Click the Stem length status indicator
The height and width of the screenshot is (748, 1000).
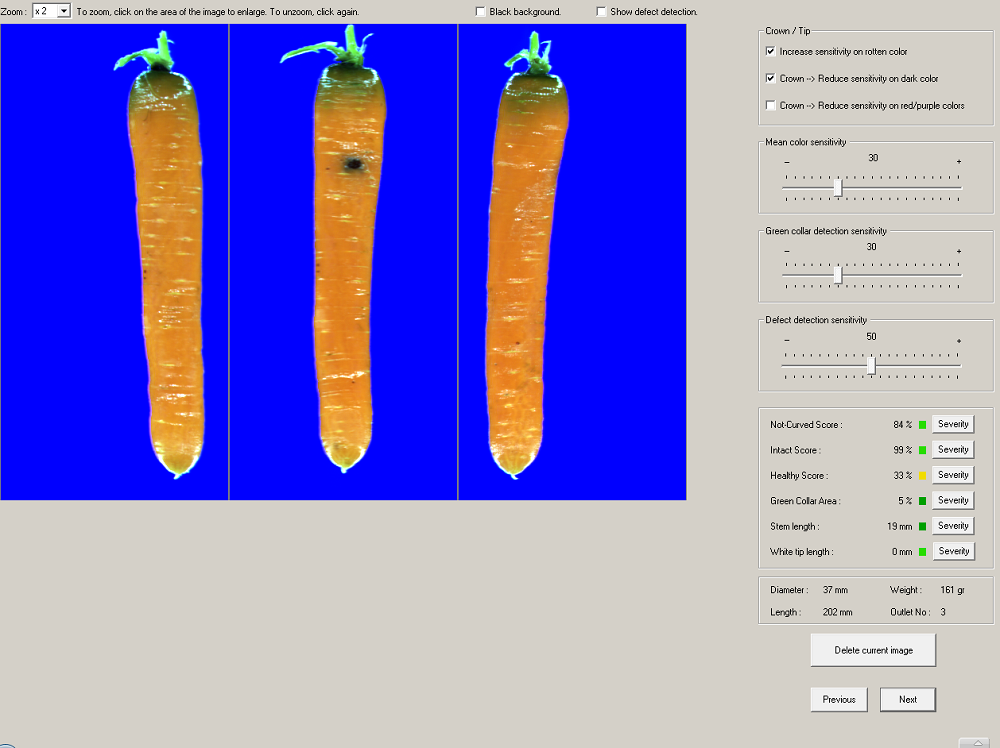(x=922, y=527)
